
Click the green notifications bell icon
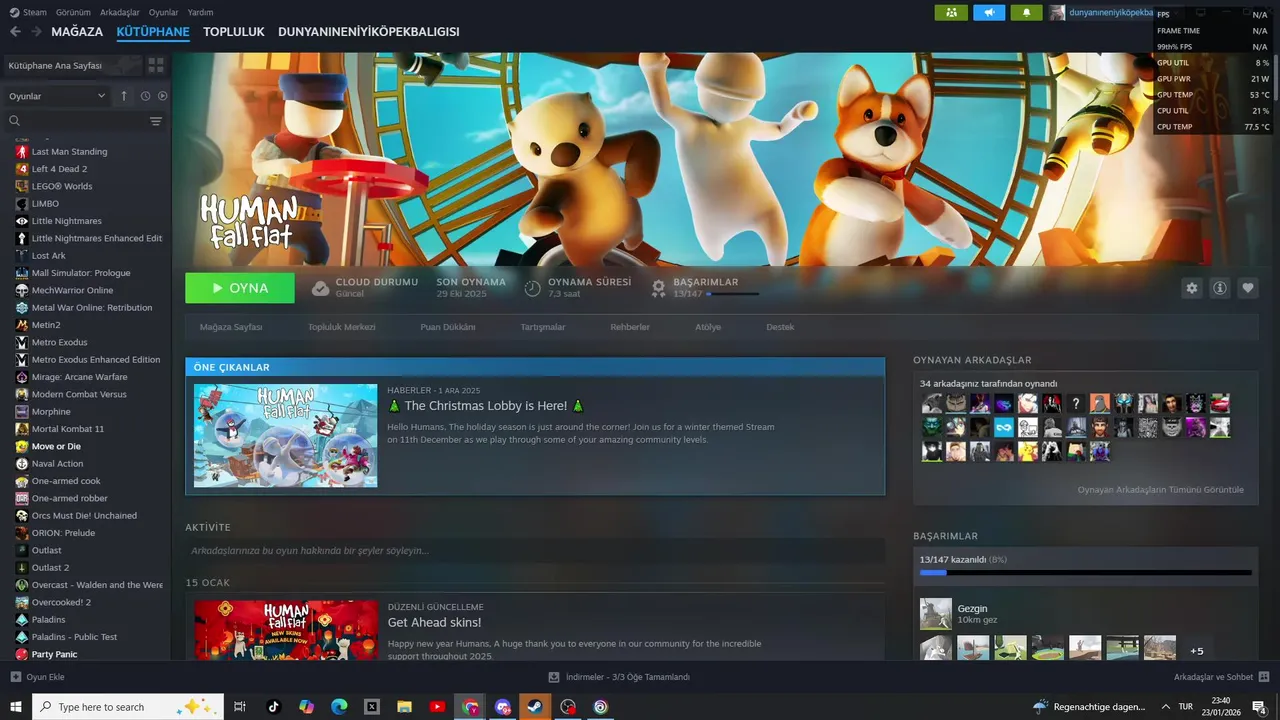(x=1026, y=13)
